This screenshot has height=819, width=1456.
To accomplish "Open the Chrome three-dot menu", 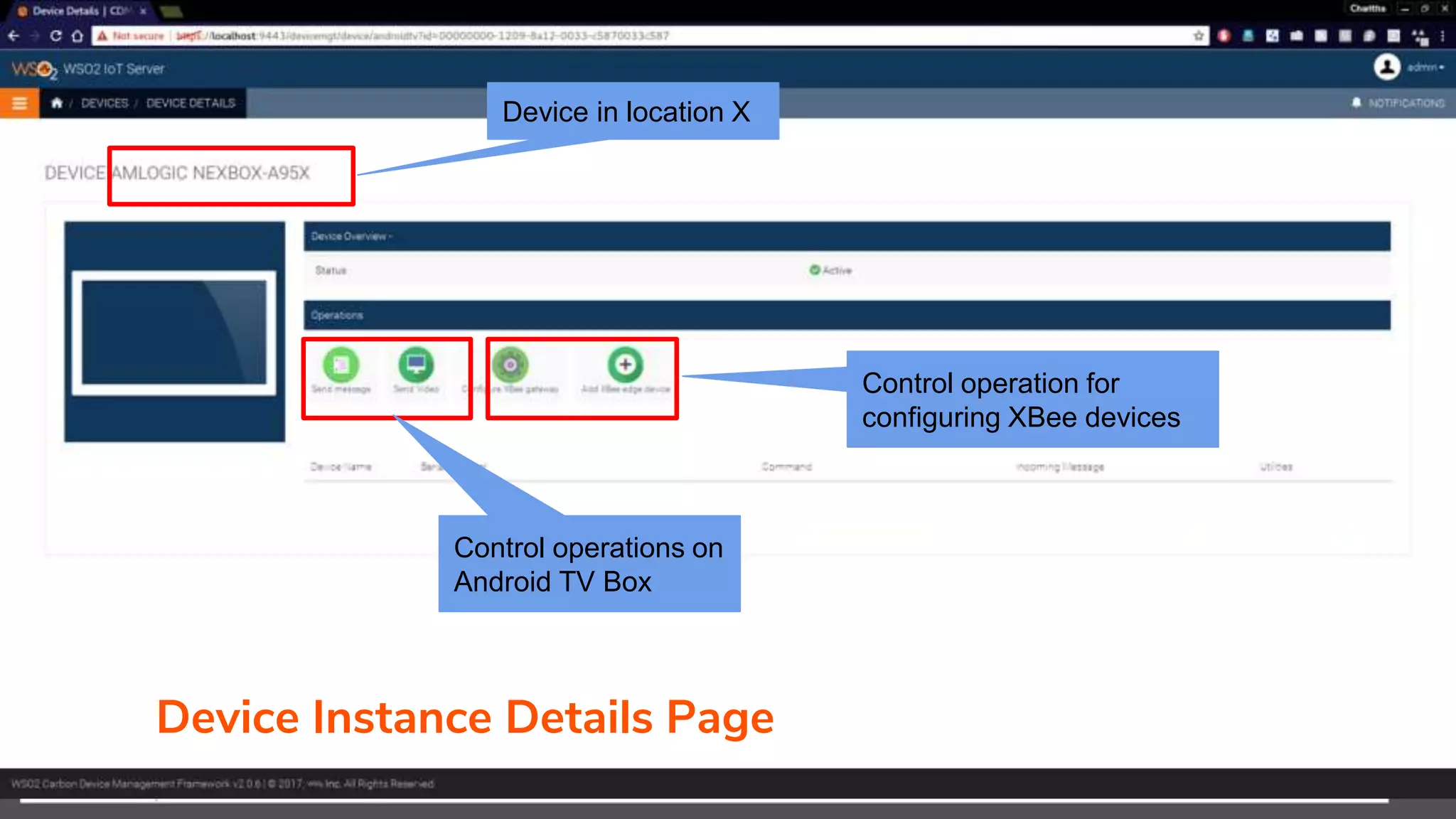I will (x=1442, y=36).
